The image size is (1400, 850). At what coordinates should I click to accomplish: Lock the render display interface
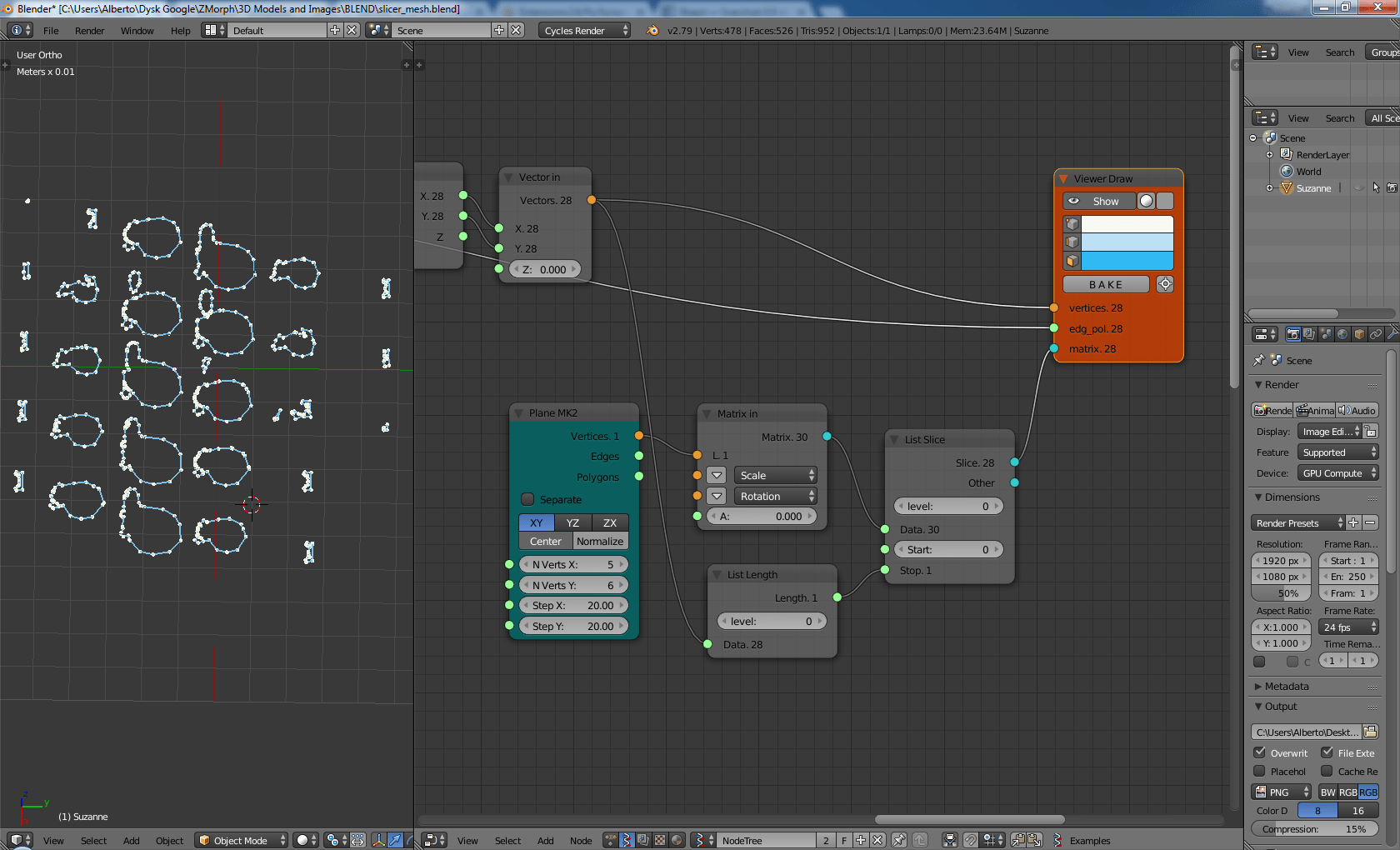click(1371, 431)
